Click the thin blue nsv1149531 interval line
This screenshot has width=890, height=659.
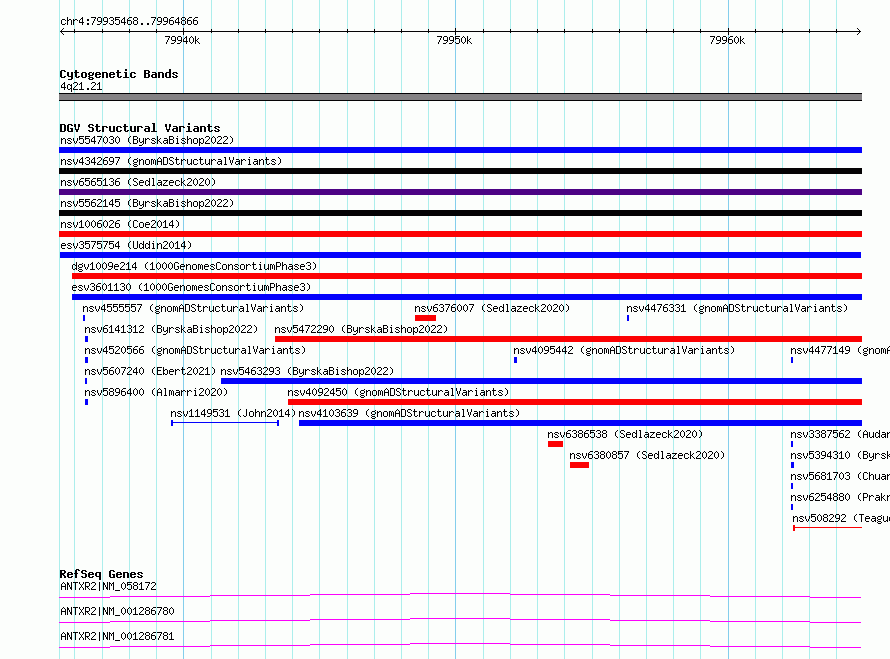click(x=225, y=423)
